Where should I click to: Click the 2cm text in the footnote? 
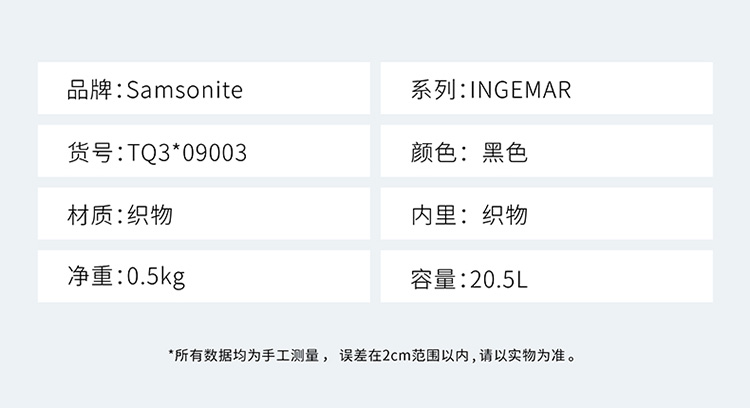[x=394, y=355]
